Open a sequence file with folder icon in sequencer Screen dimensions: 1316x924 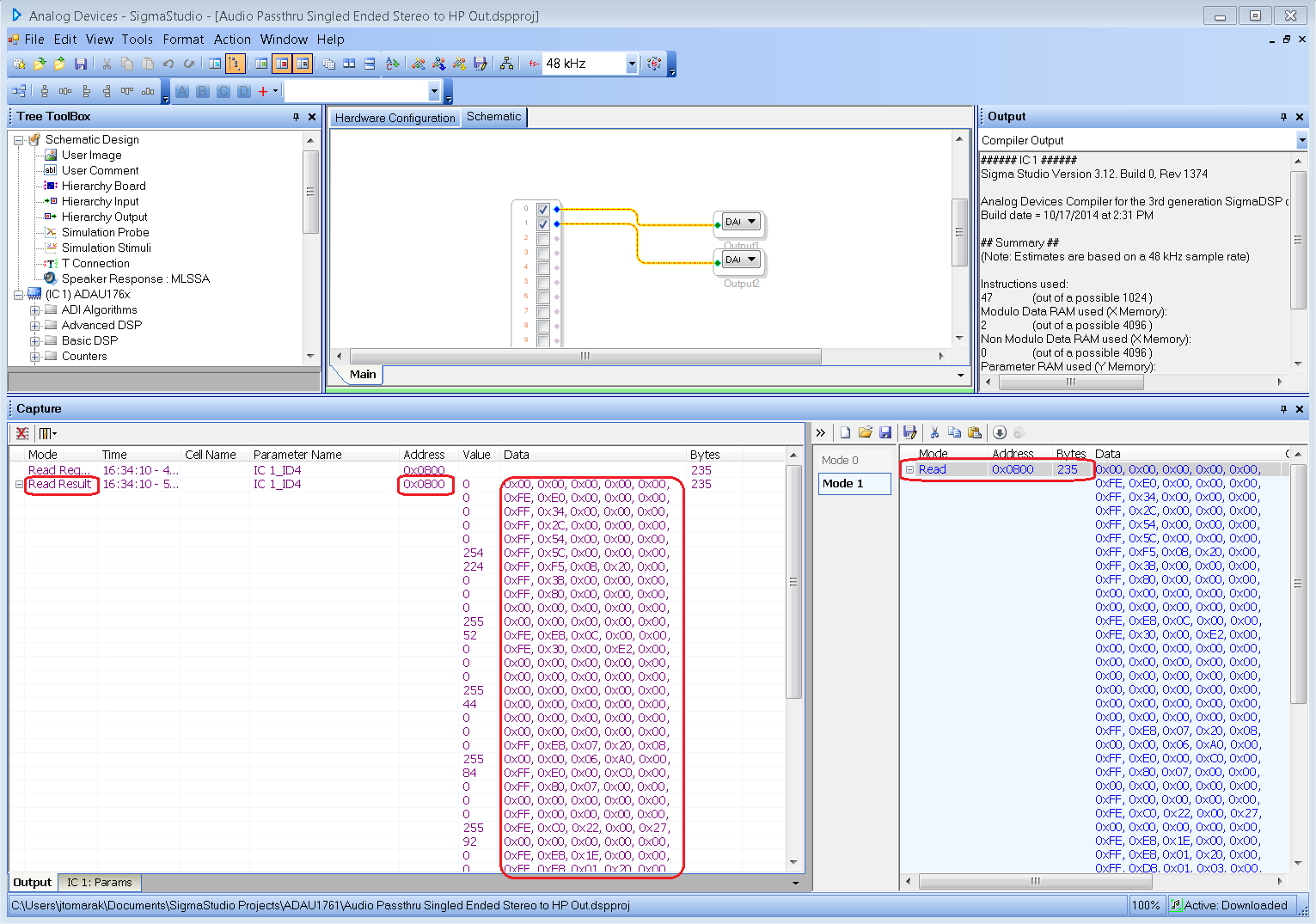(865, 432)
